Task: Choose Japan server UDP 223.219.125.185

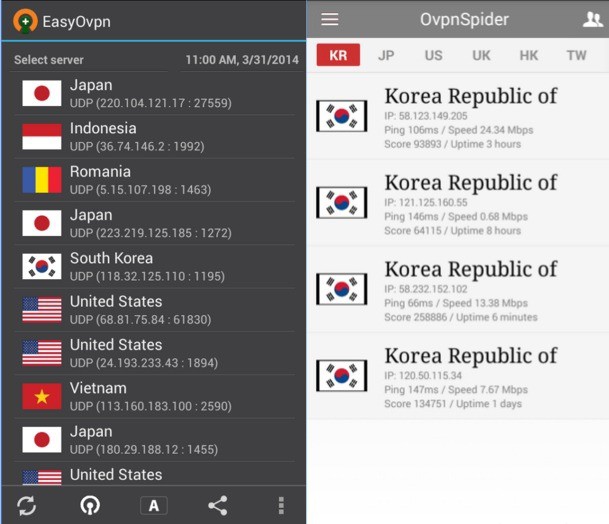Action: (154, 223)
